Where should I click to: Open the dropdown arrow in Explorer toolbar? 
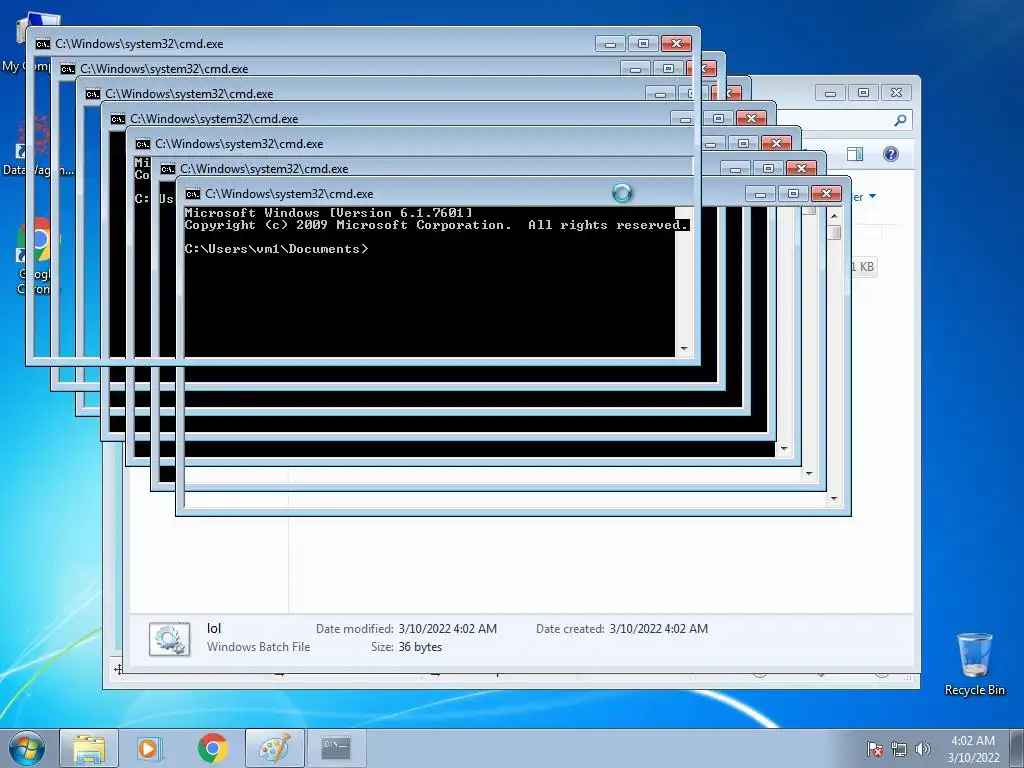pos(872,197)
